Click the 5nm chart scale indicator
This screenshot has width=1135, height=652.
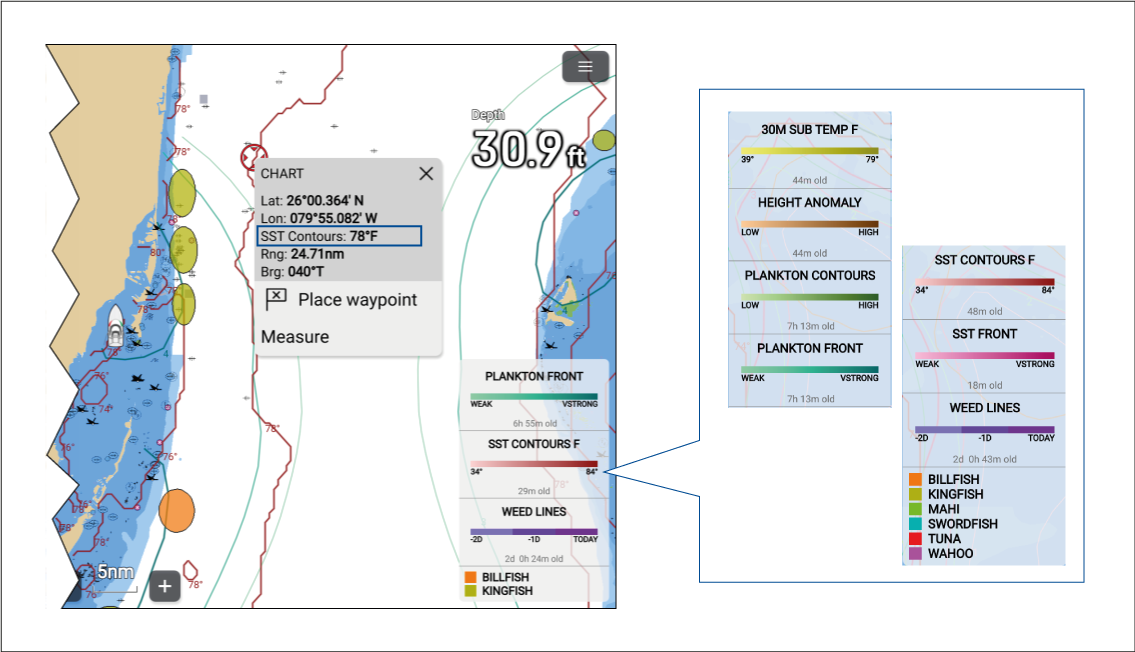[x=115, y=573]
